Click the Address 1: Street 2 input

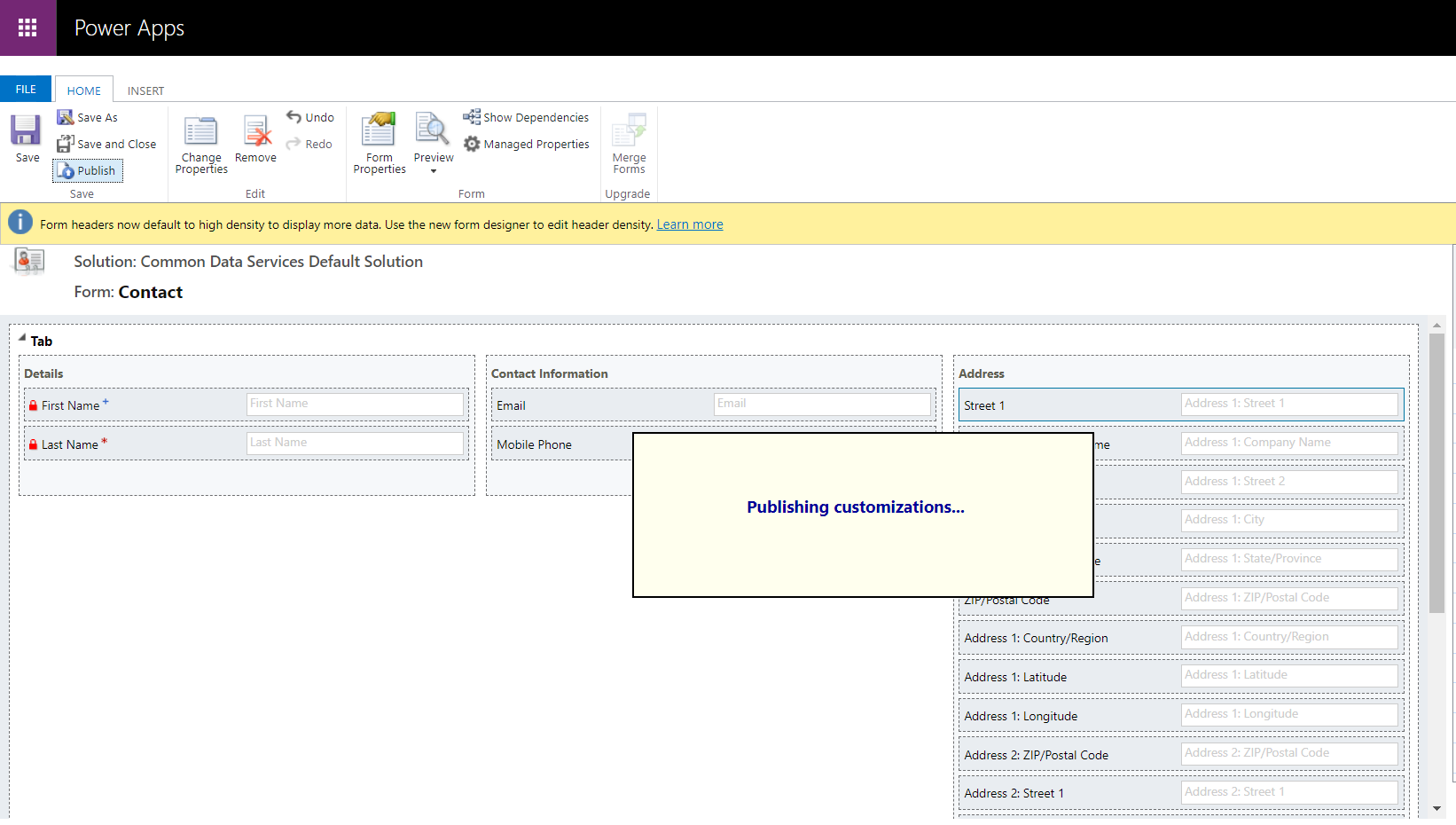click(x=1289, y=482)
